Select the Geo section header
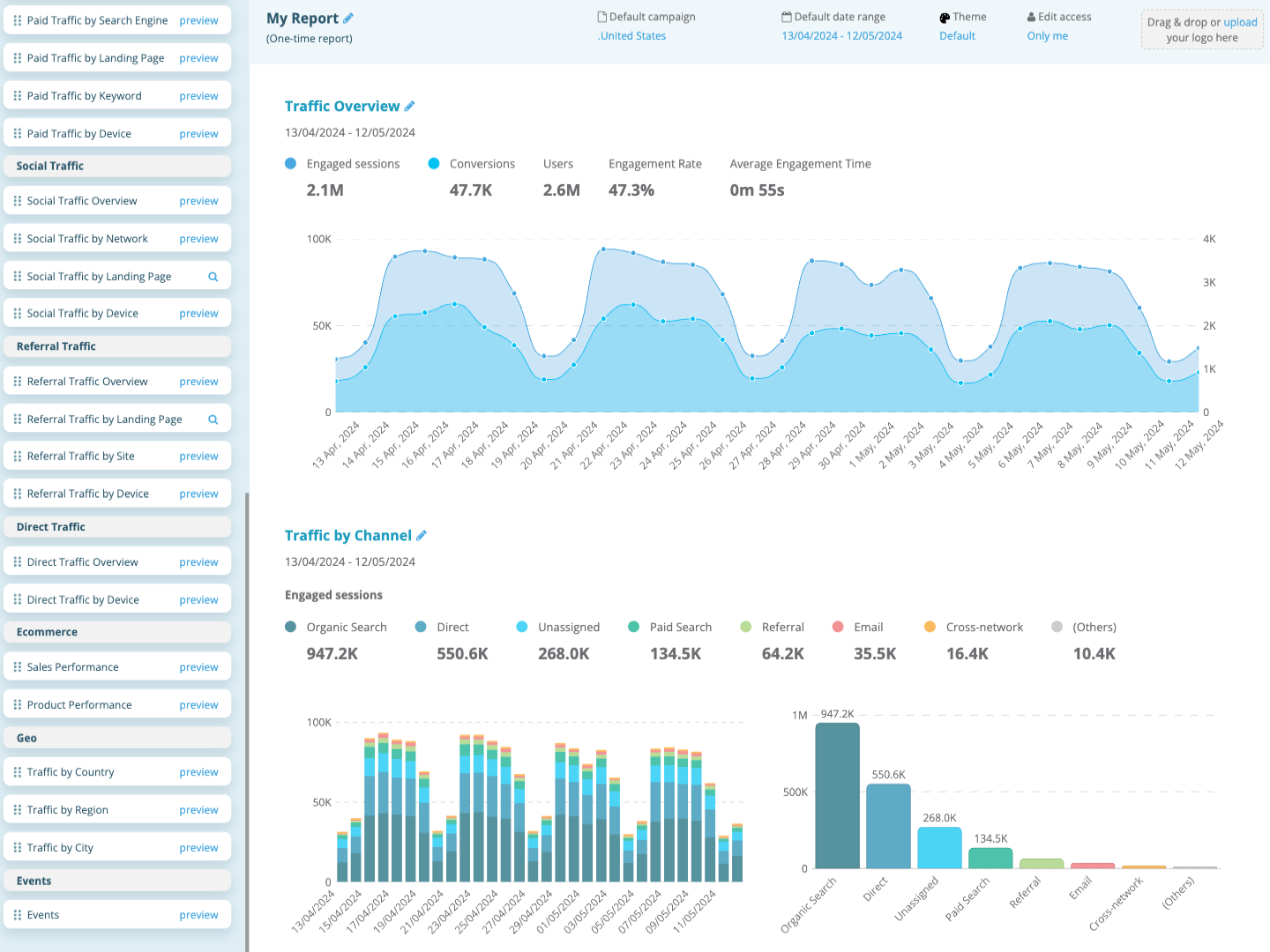This screenshot has width=1270, height=952. pos(117,738)
